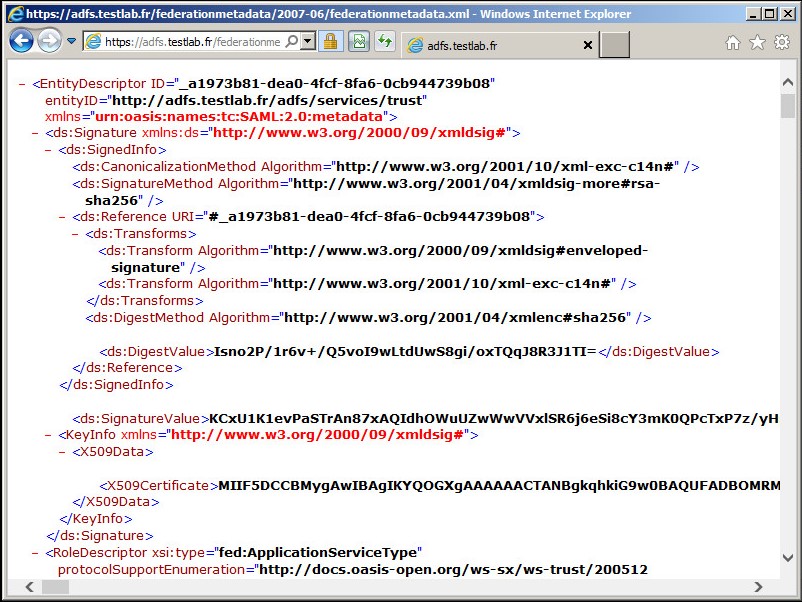Open Favorites with the star icon
This screenshot has height=602, width=802.
click(x=758, y=42)
